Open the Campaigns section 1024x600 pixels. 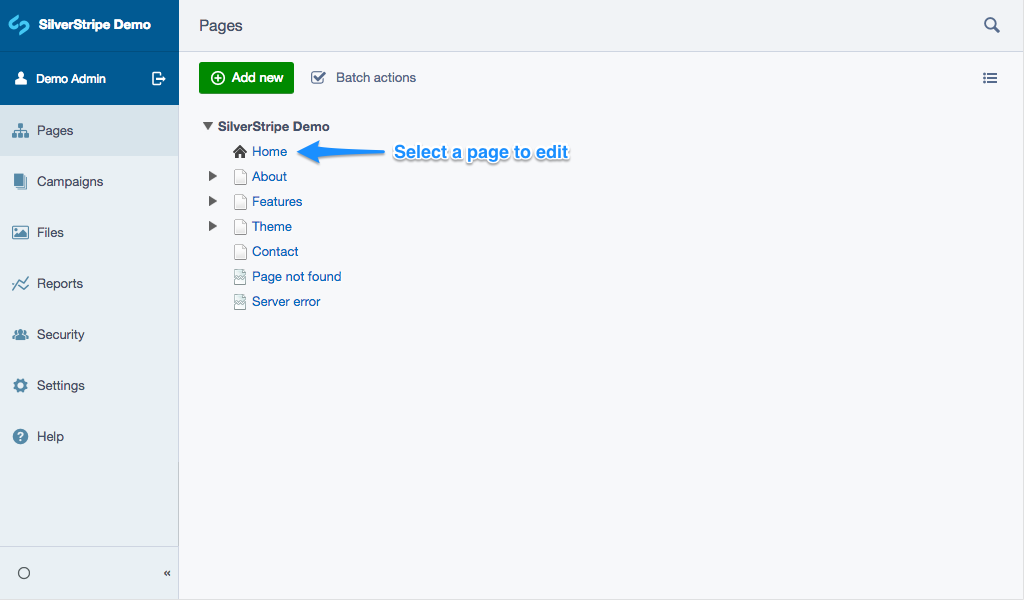[x=72, y=181]
